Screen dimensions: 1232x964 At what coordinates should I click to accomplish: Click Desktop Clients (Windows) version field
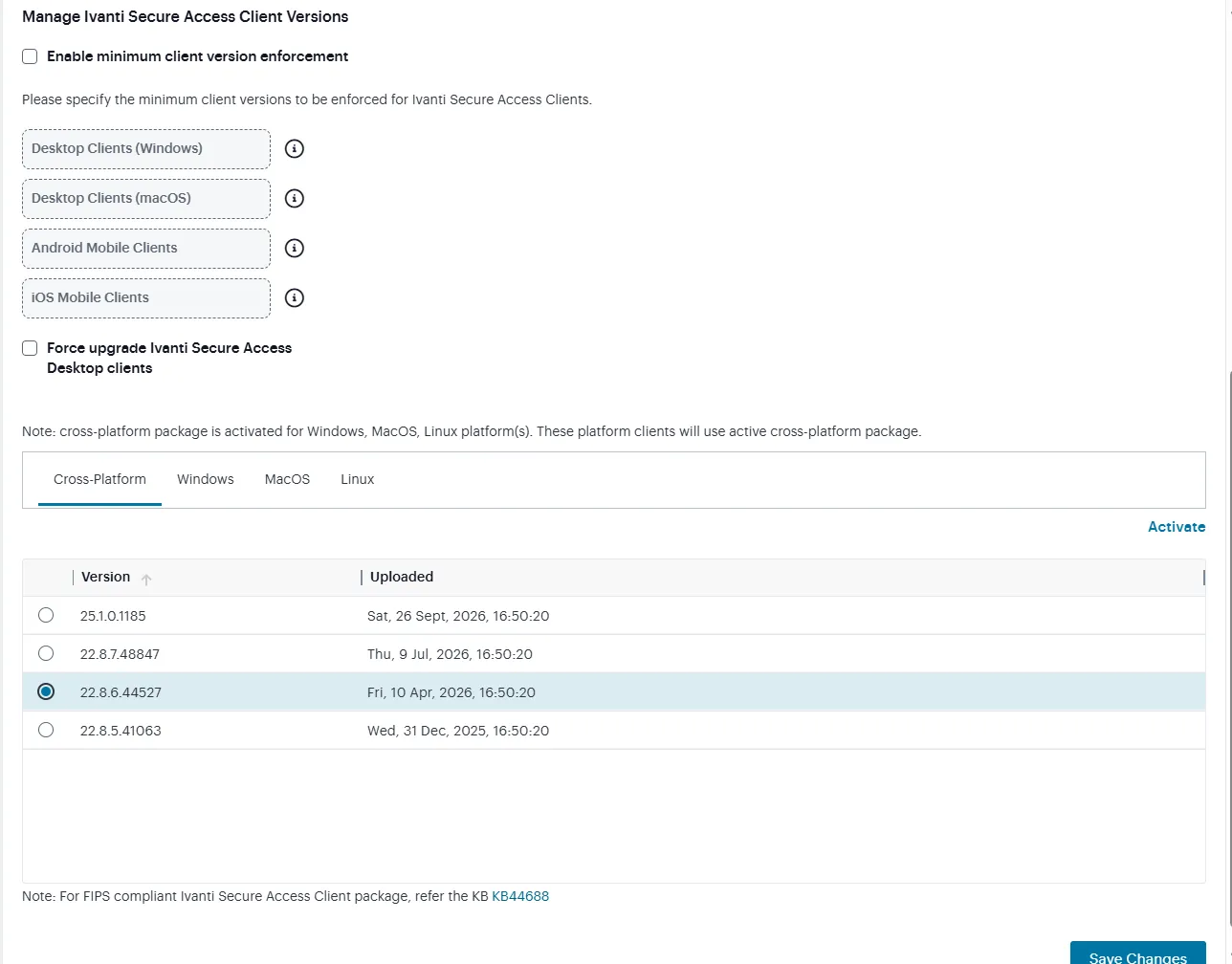coord(146,149)
